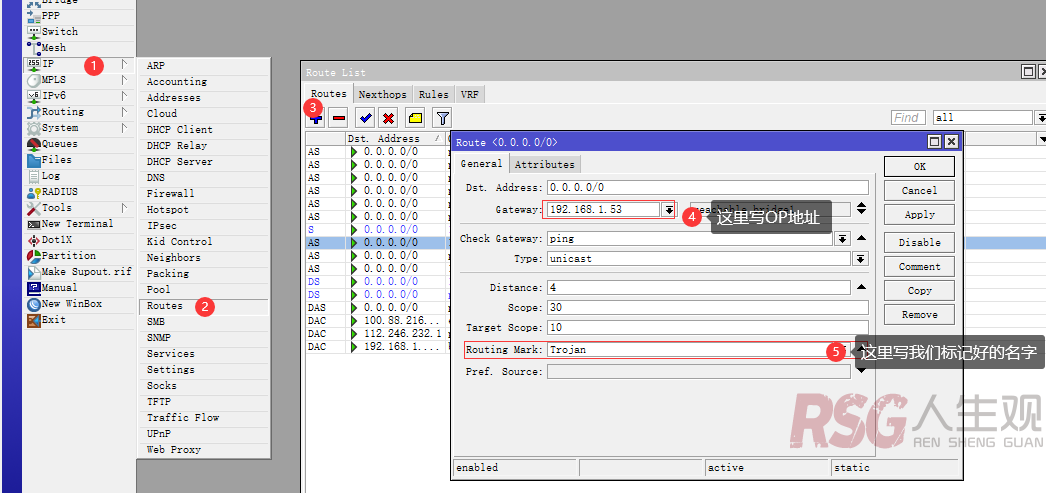This screenshot has width=1046, height=493.
Task: Click Cancel in the Route dialog
Action: 919,191
